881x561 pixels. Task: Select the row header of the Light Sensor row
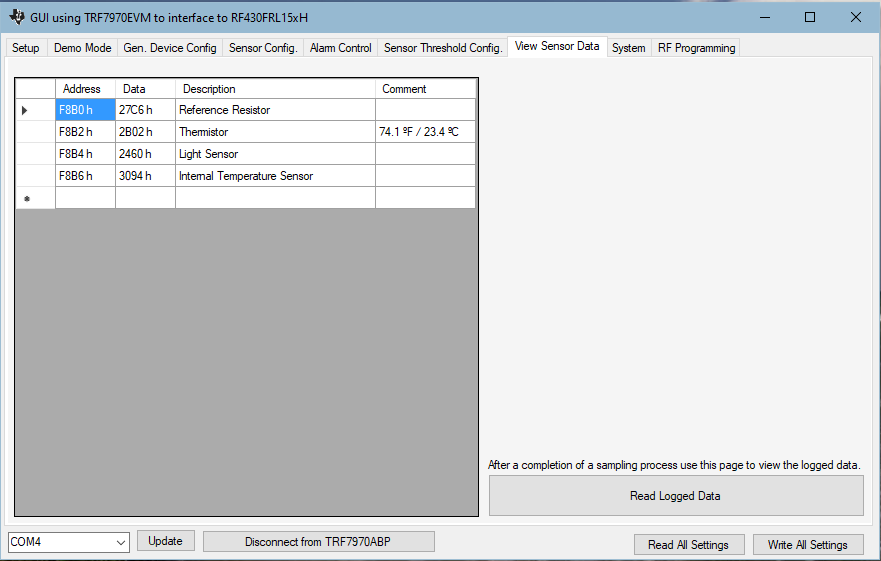click(35, 154)
